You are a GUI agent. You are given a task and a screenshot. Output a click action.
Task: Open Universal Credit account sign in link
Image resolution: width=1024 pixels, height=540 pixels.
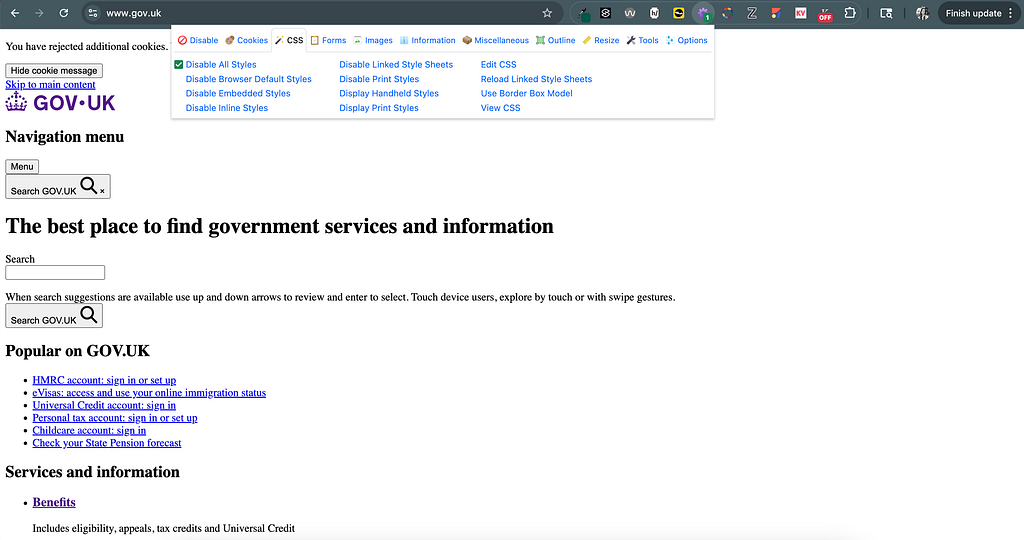tap(104, 405)
